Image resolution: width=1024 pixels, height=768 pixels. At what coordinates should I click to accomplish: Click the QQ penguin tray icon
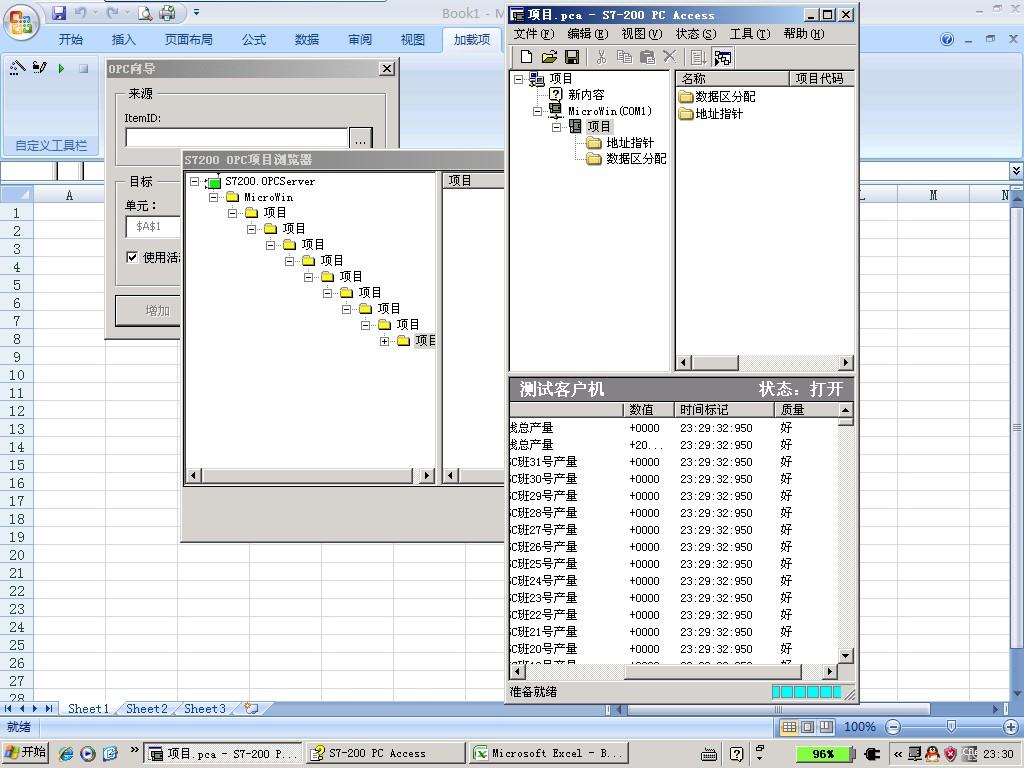[932, 753]
